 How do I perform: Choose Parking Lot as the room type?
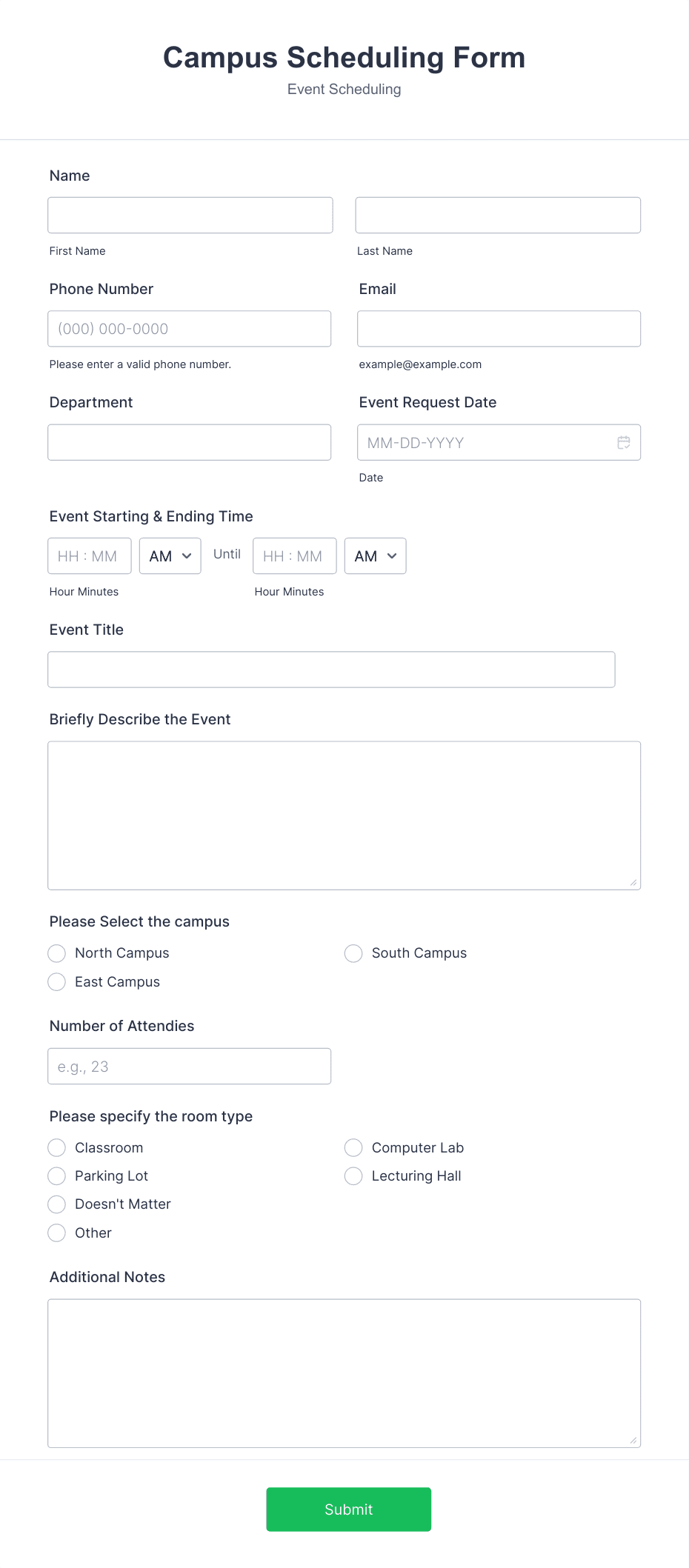tap(56, 1175)
